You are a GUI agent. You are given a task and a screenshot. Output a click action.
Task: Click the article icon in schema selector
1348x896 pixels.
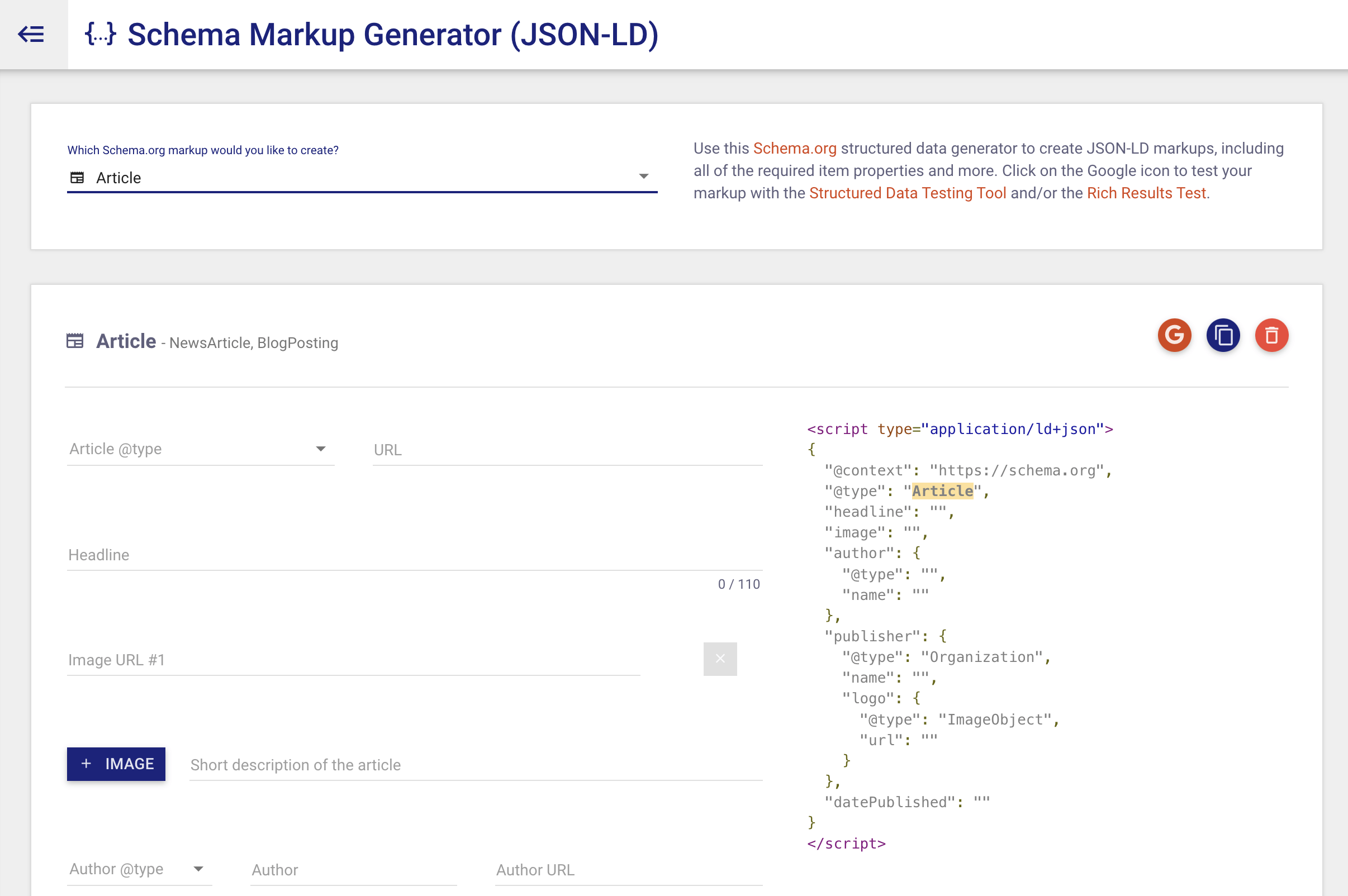tap(77, 178)
